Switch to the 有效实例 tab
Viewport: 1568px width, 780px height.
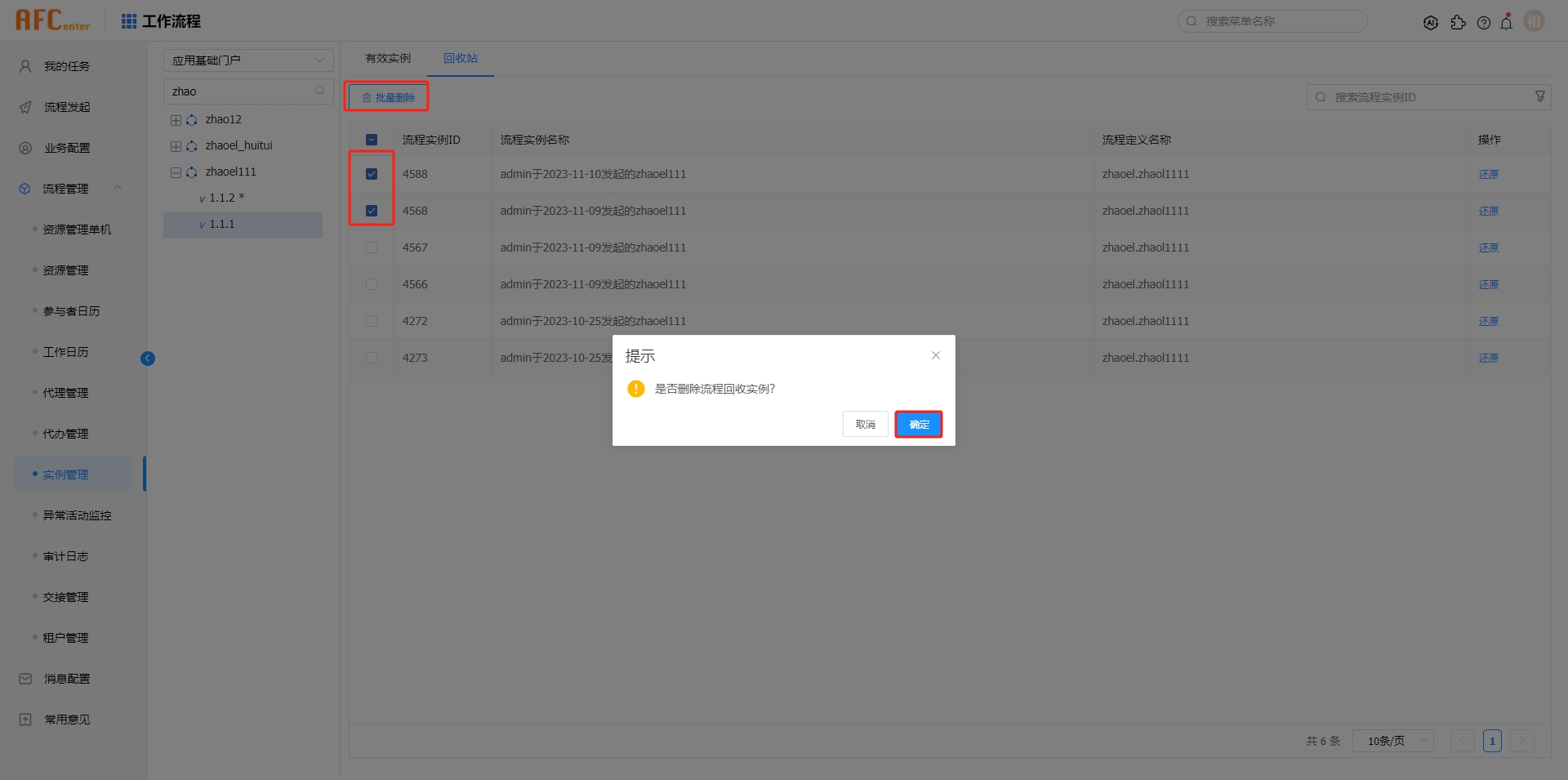tap(388, 58)
